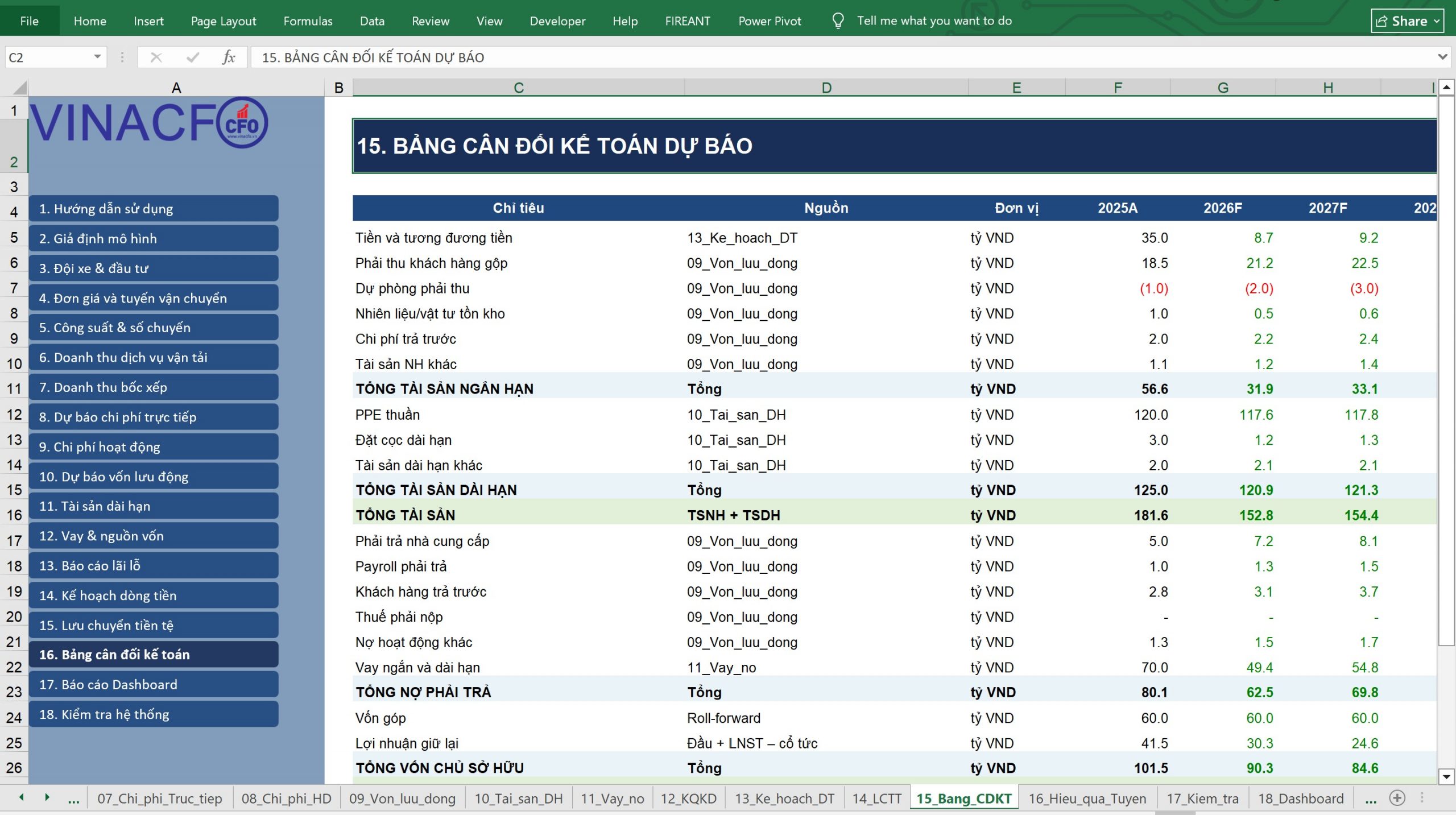Cancel the formula bar entry with the X icon
This screenshot has height=815, width=1456.
tap(156, 57)
